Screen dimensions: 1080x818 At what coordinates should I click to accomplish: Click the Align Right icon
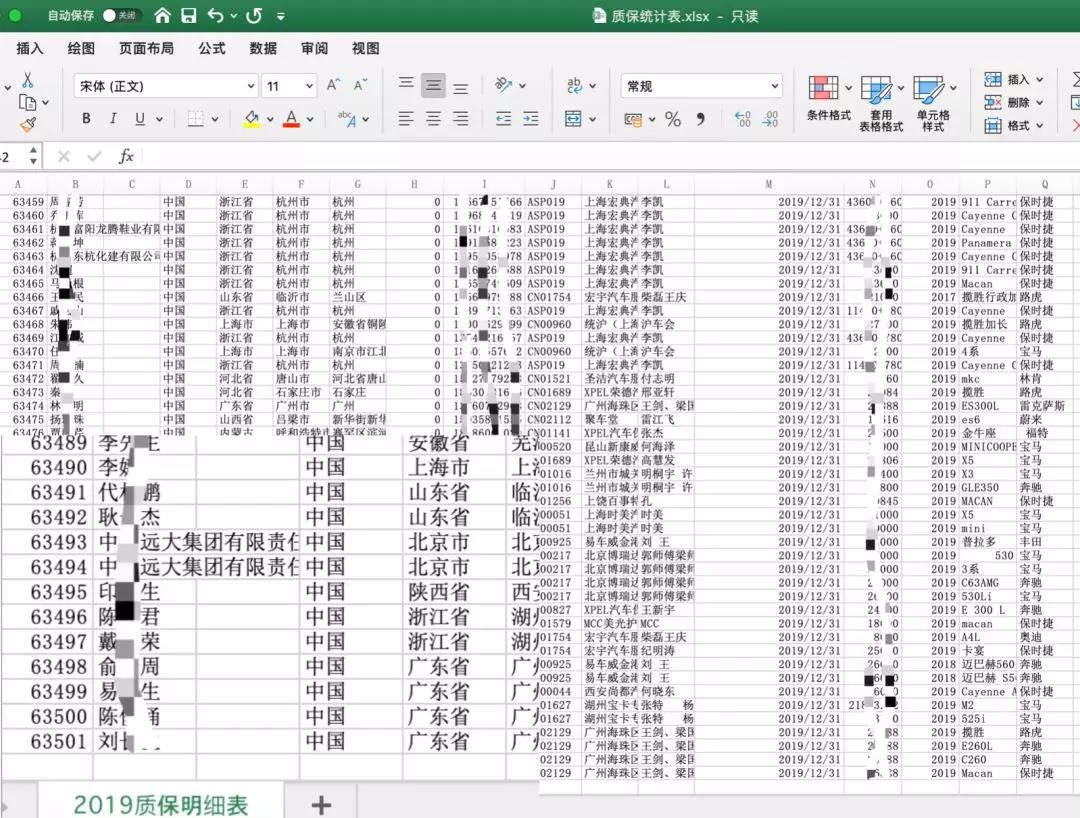tap(461, 118)
